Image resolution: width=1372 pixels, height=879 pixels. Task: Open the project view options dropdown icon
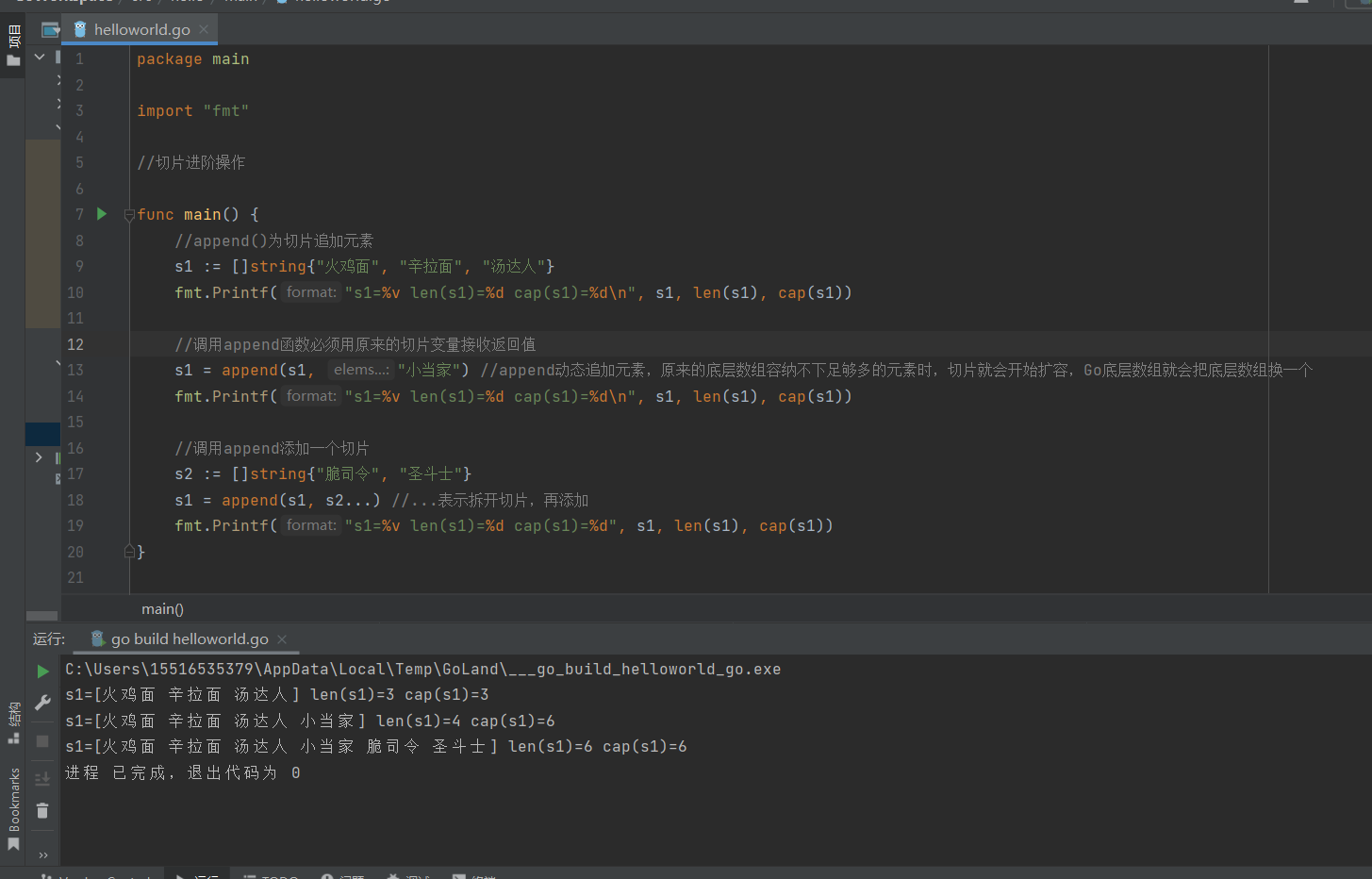[x=50, y=30]
